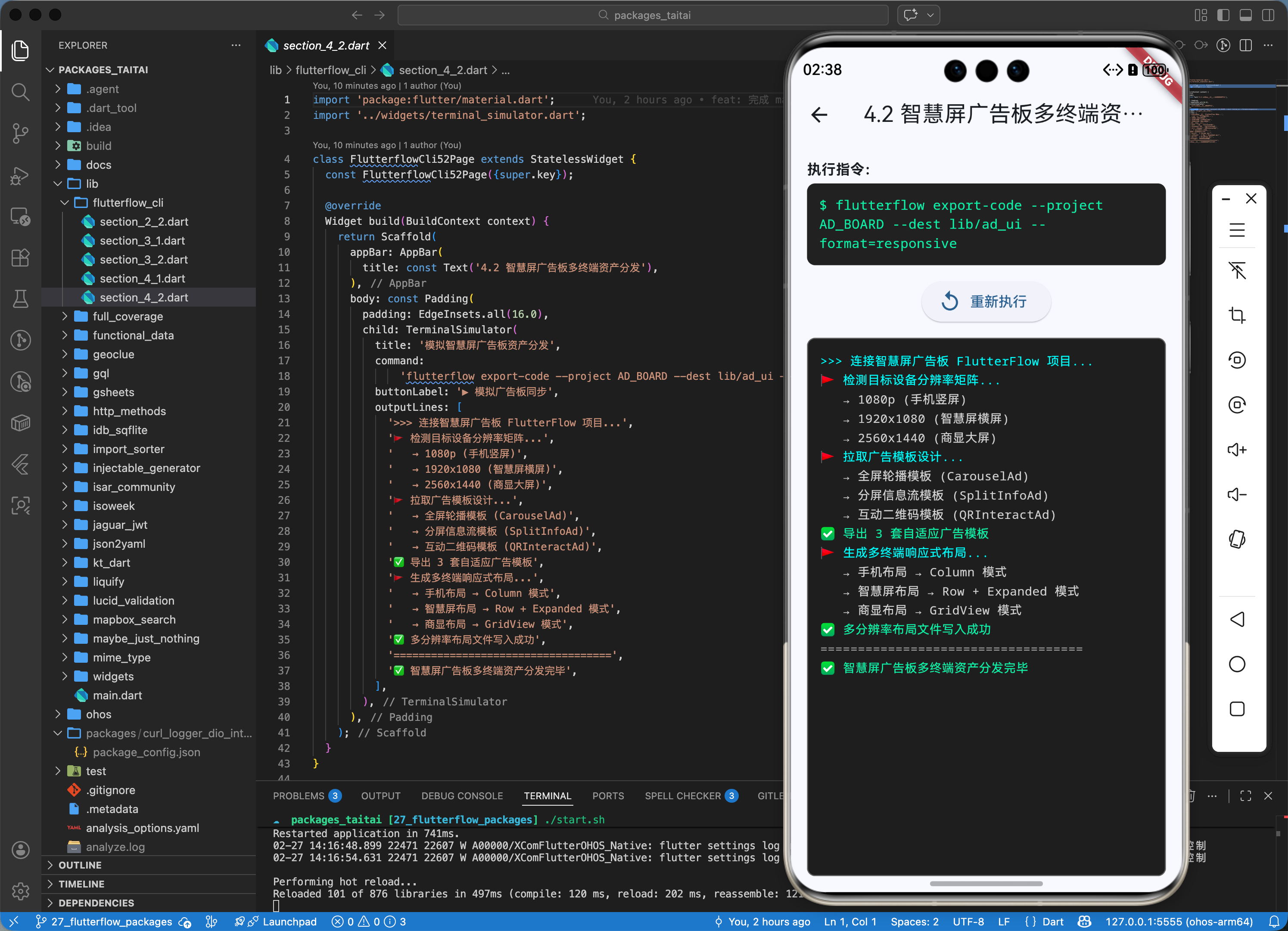Expand the OUTLINE section
The image size is (1288, 931).
point(80,865)
